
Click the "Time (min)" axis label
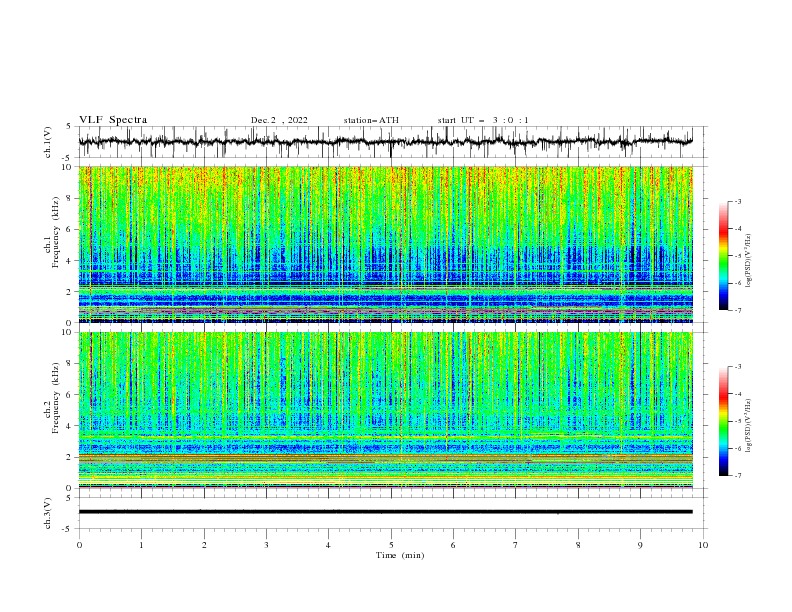click(400, 555)
